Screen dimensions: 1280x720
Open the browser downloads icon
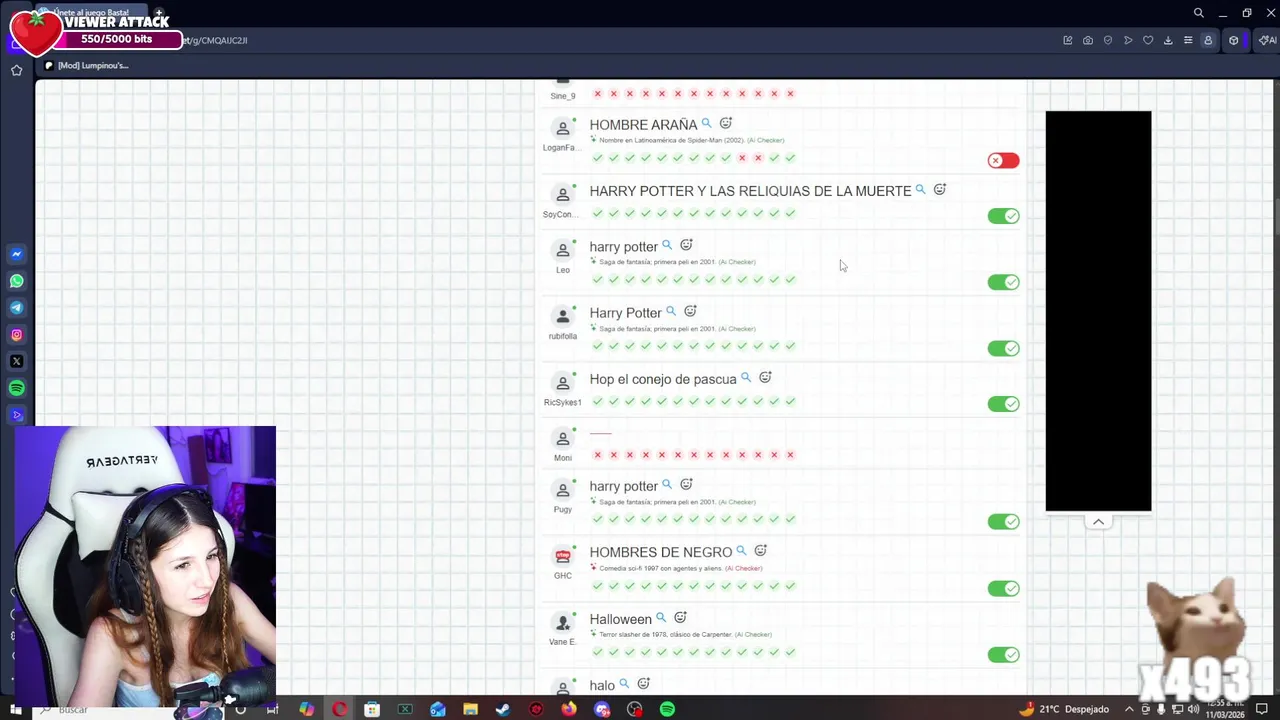(1168, 40)
